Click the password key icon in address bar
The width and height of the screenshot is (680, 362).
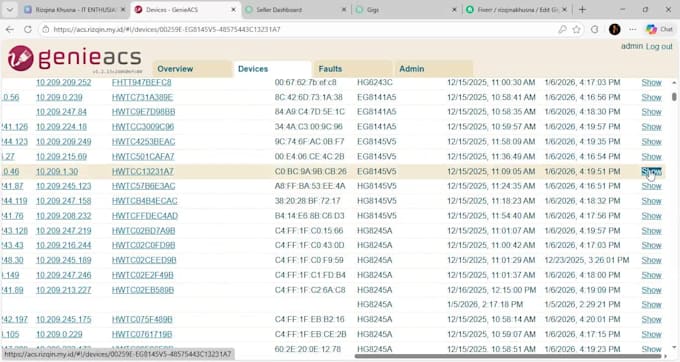click(x=562, y=29)
